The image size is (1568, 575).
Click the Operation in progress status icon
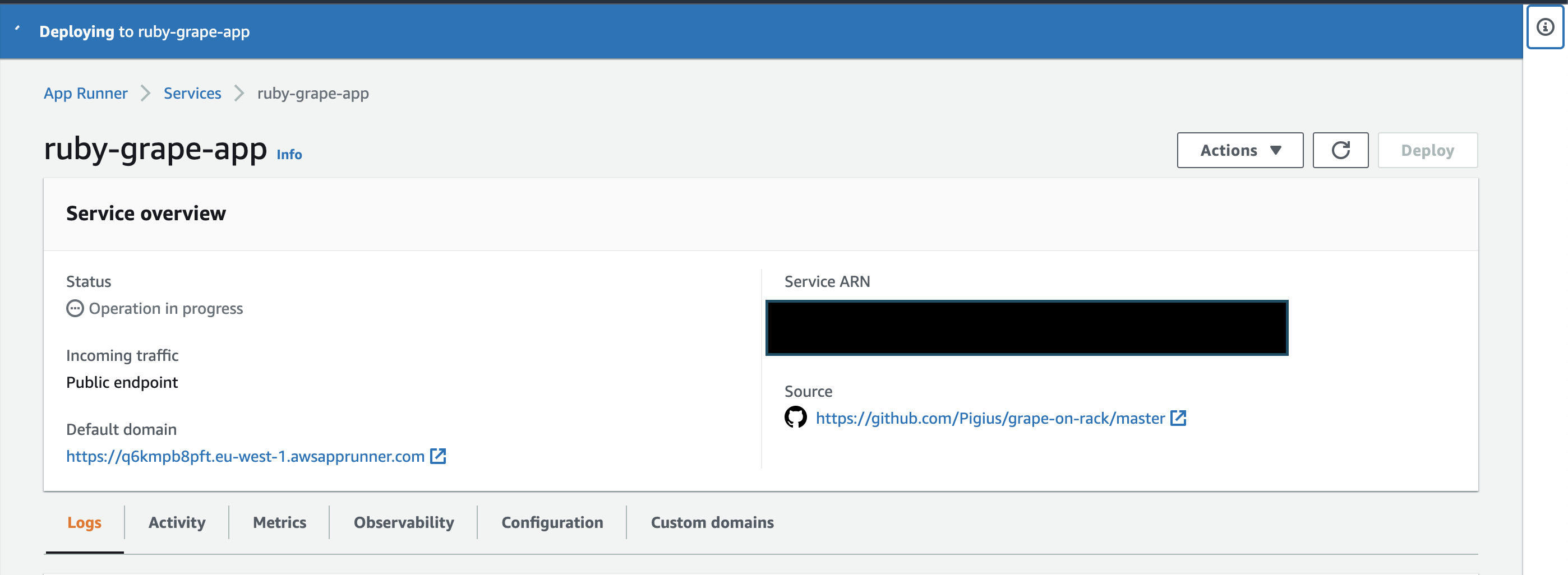click(x=74, y=308)
